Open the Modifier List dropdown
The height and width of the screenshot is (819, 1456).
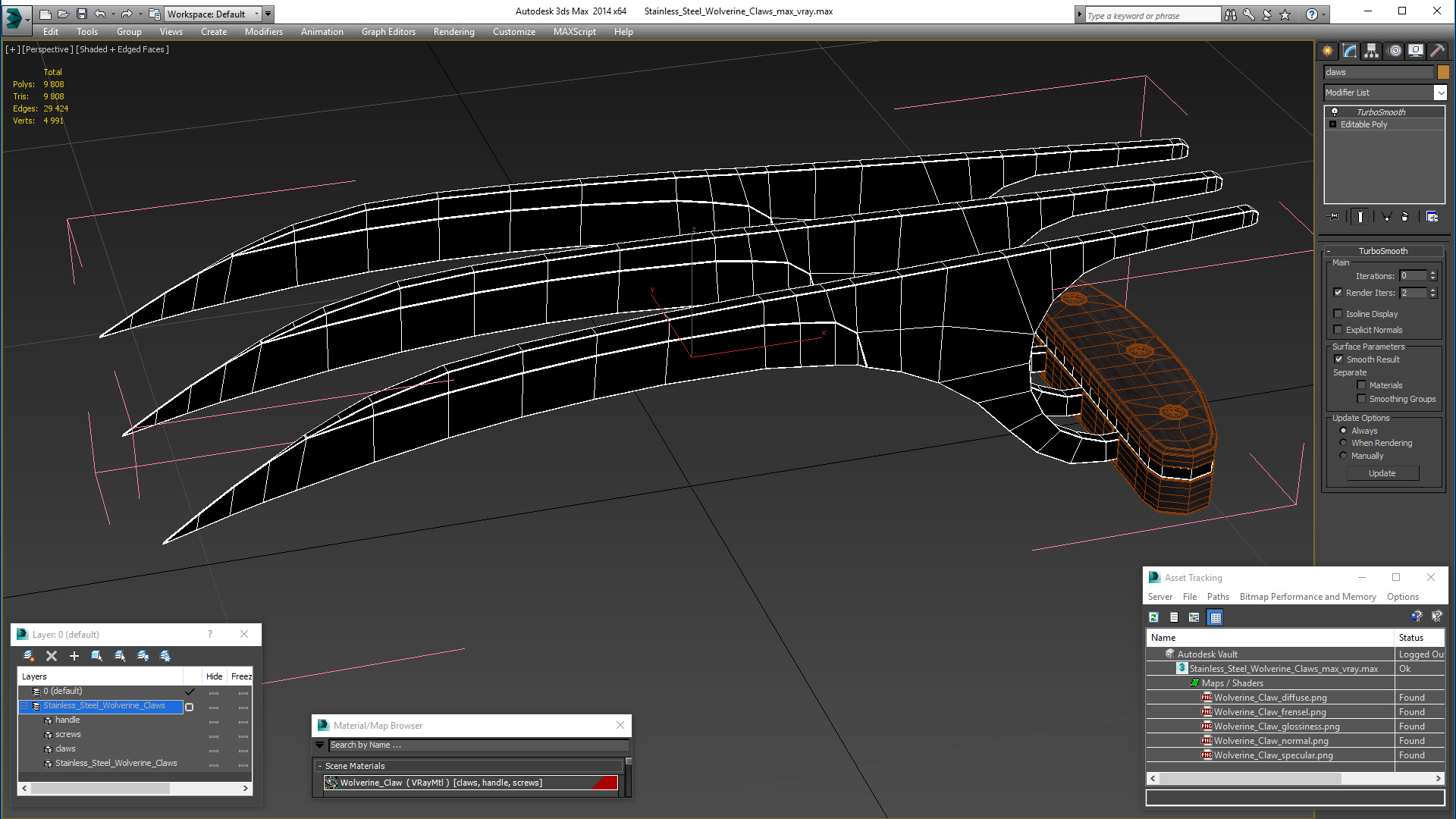(1440, 93)
